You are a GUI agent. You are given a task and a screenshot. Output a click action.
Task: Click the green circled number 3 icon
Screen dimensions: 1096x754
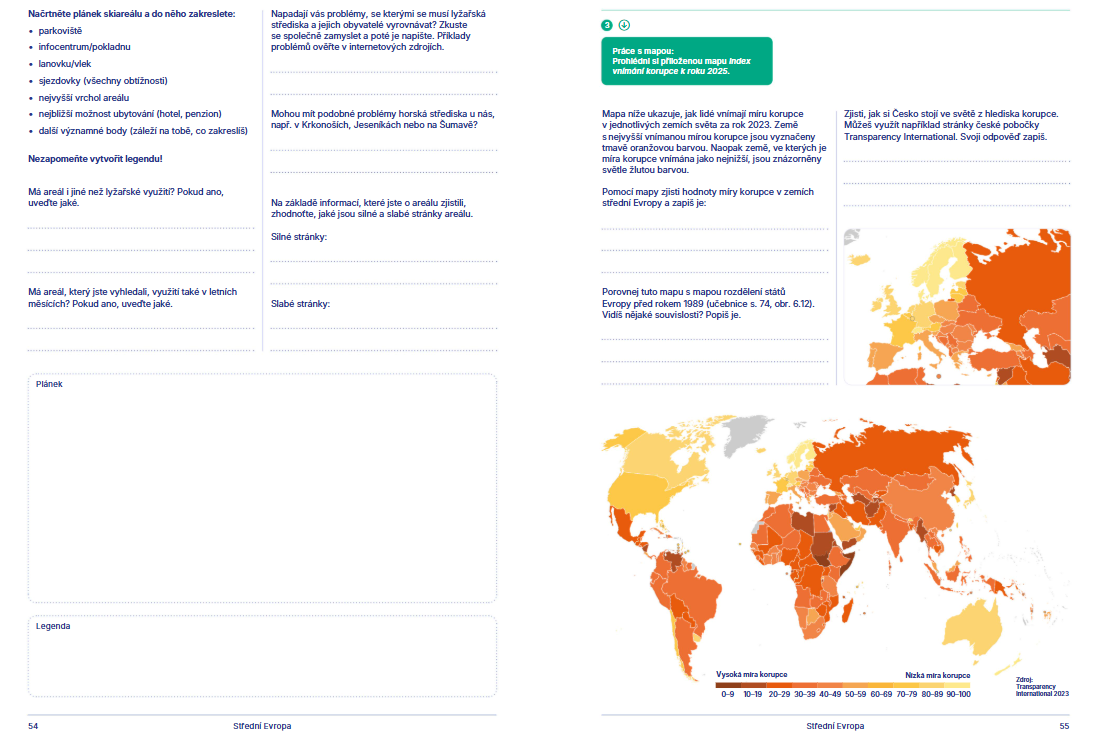(x=607, y=25)
